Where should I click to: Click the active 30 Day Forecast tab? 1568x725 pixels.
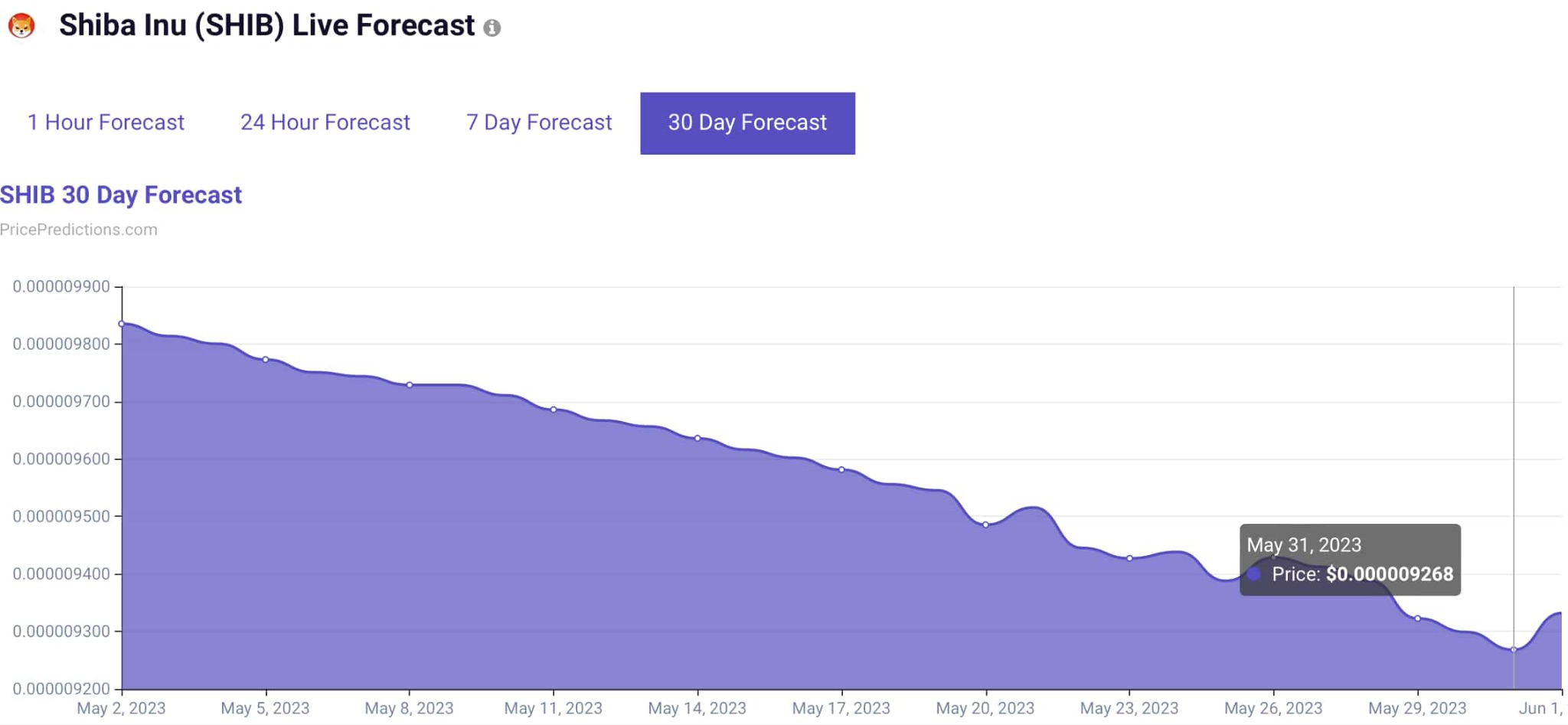coord(746,122)
